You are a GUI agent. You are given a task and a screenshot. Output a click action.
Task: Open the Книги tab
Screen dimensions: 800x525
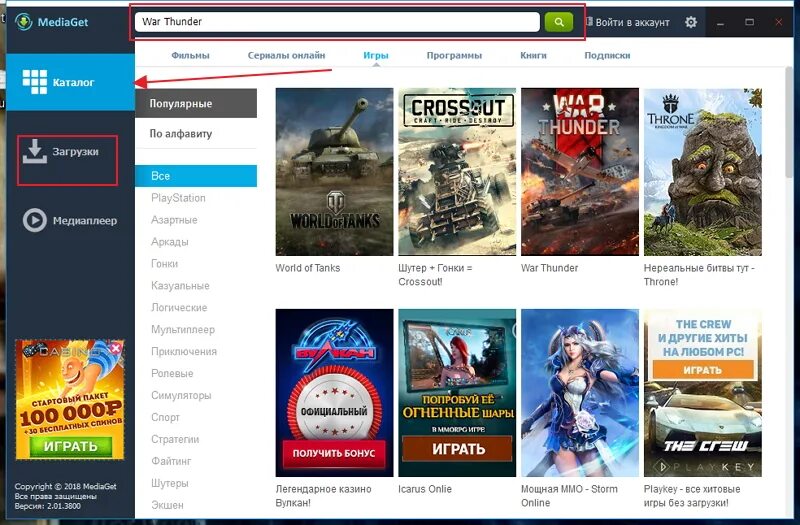pyautogui.click(x=533, y=56)
